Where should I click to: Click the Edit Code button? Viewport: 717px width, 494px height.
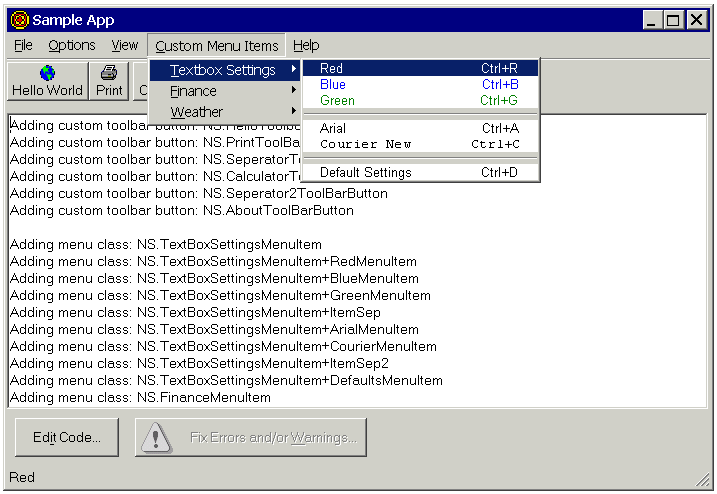pos(67,437)
